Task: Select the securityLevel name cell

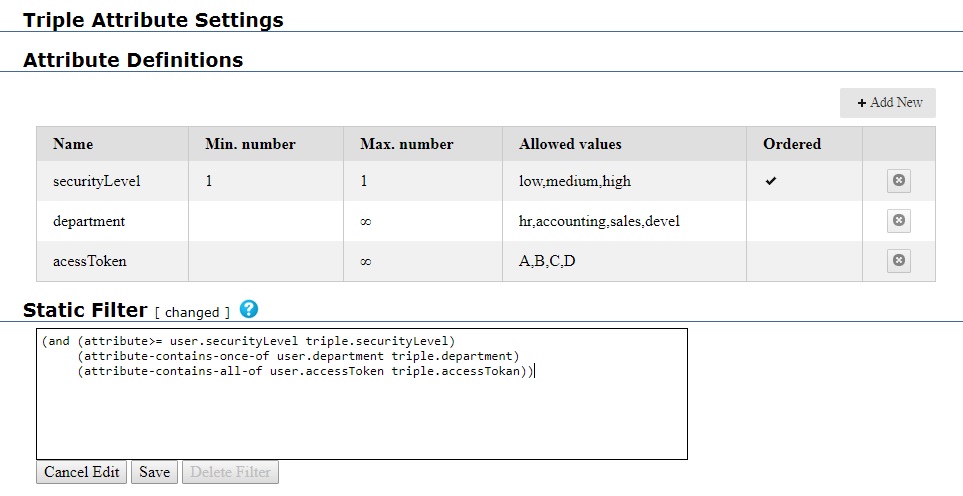Action: (x=97, y=181)
